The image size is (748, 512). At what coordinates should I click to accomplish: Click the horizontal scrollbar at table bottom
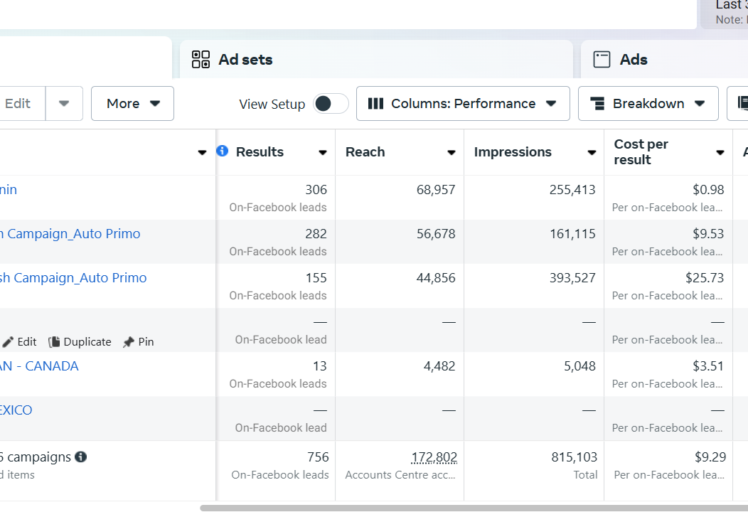(x=470, y=508)
